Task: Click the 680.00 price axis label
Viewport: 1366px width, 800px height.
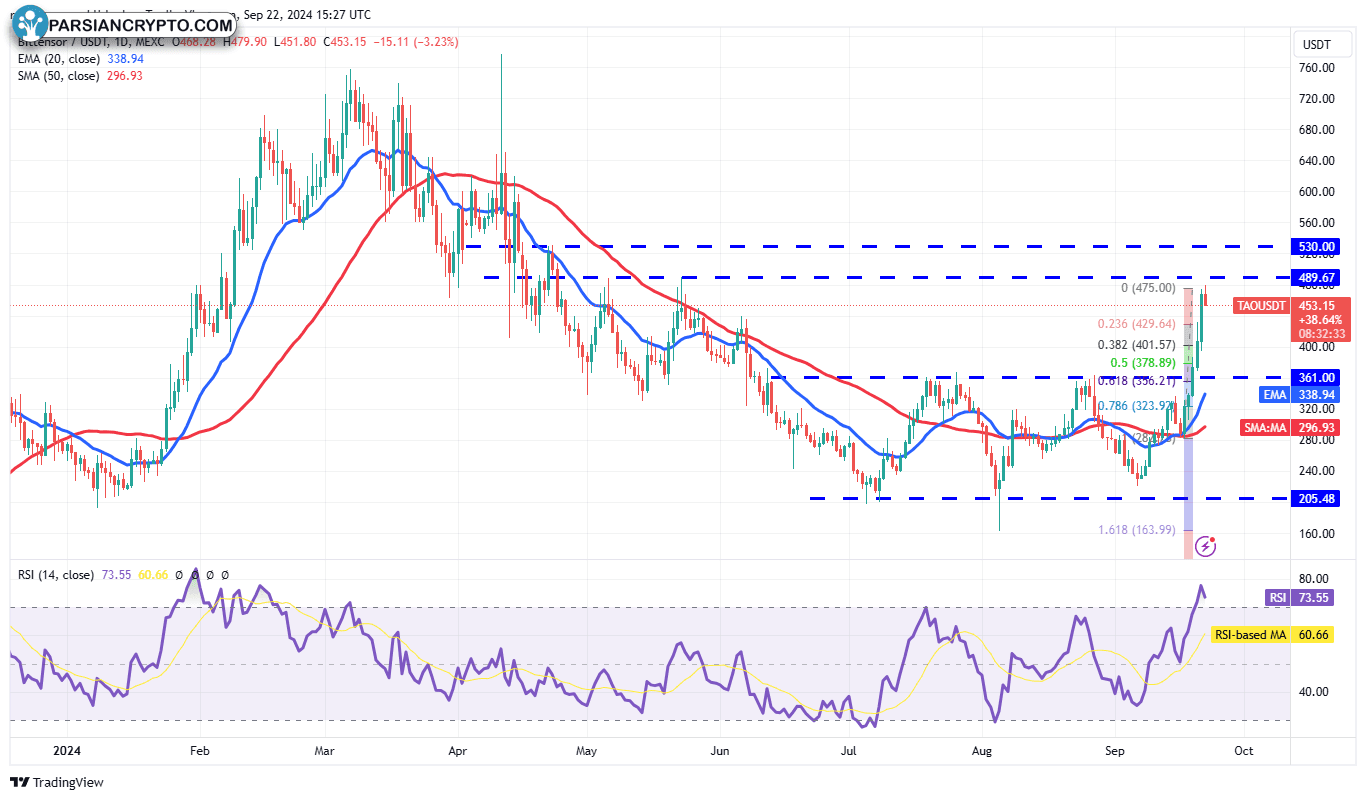Action: point(1316,130)
